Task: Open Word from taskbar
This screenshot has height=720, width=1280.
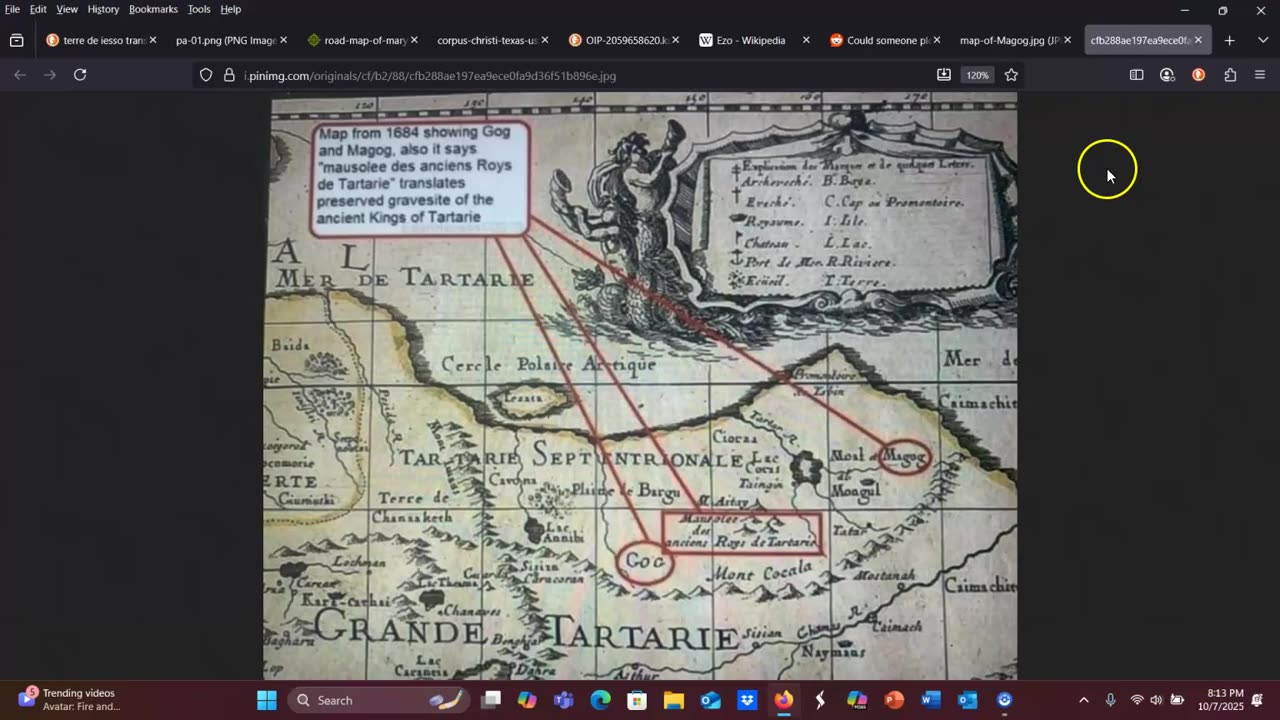Action: (931, 700)
